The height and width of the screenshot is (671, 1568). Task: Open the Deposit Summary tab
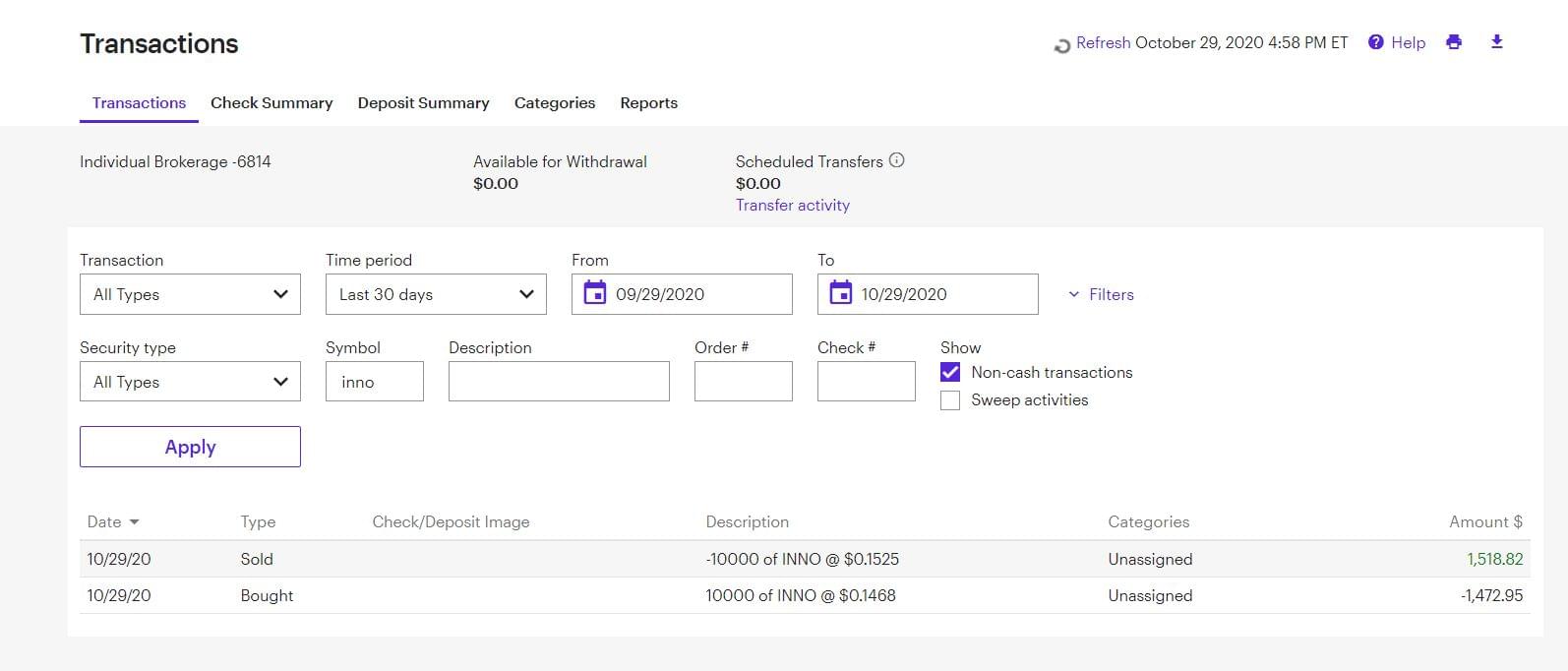[423, 103]
